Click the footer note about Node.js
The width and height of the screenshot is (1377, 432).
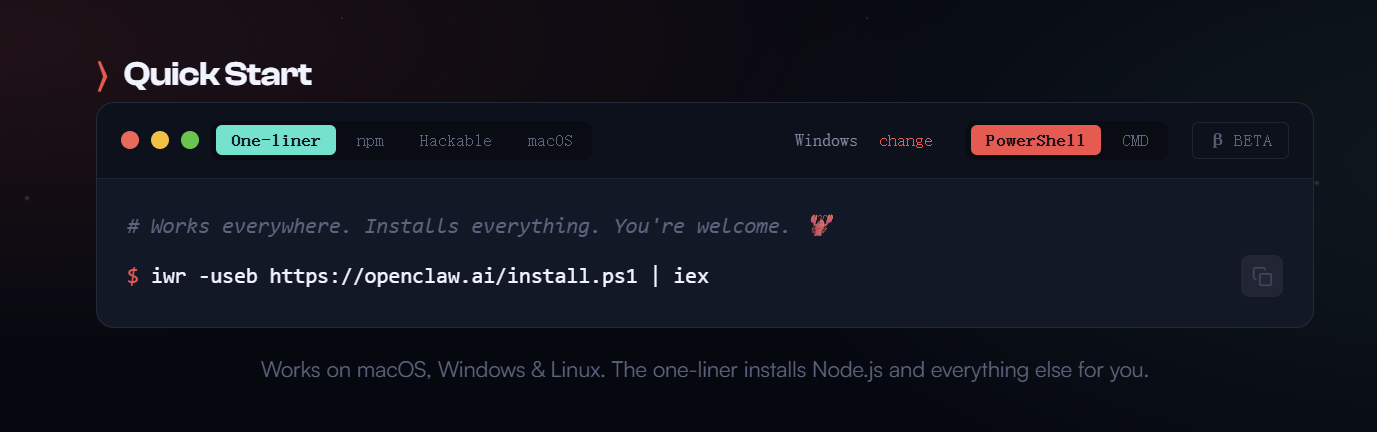click(705, 370)
